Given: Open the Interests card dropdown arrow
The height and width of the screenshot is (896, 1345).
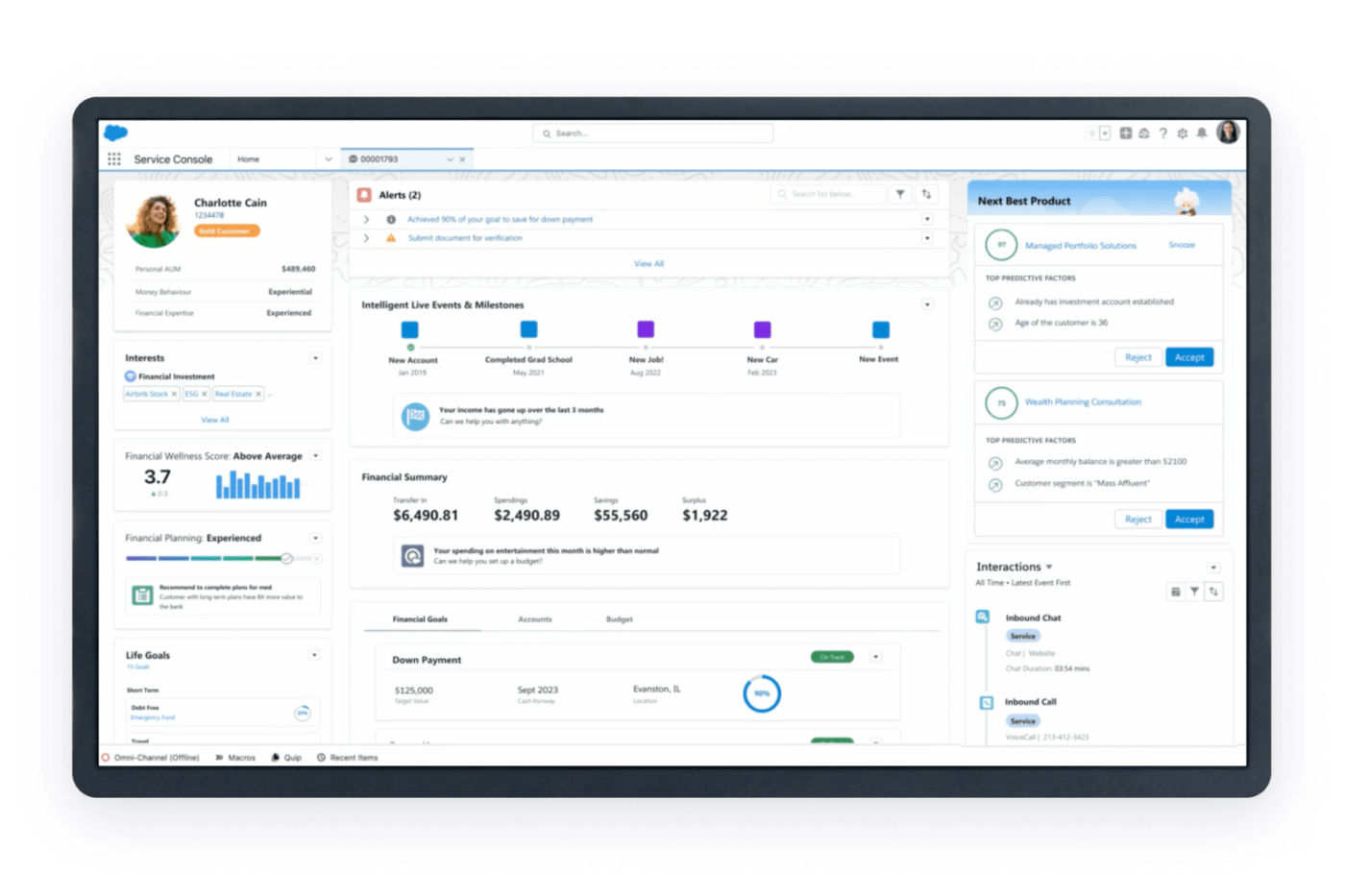Looking at the screenshot, I should pyautogui.click(x=315, y=358).
